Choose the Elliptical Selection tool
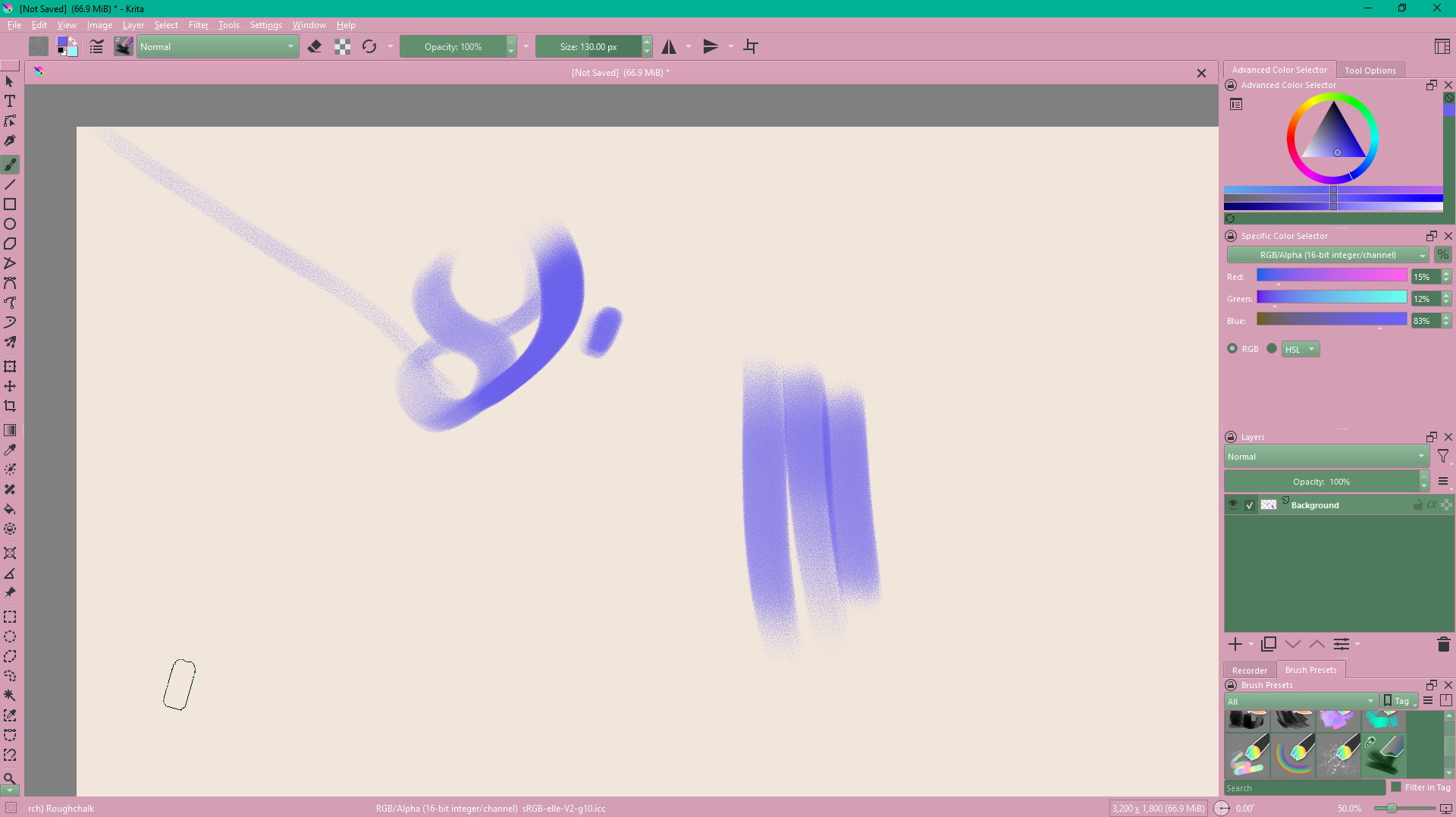Viewport: 1456px width, 817px height. point(10,636)
